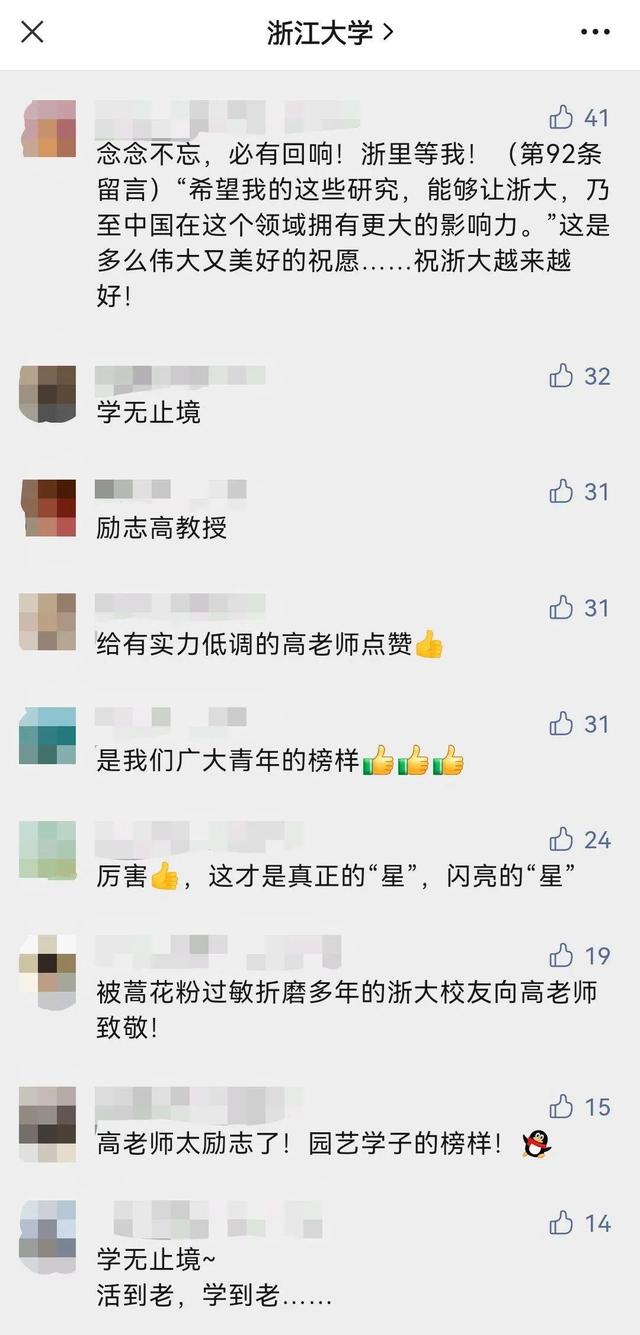Like the 园艺学子的榜样 comment with 15 likes

562,1107
